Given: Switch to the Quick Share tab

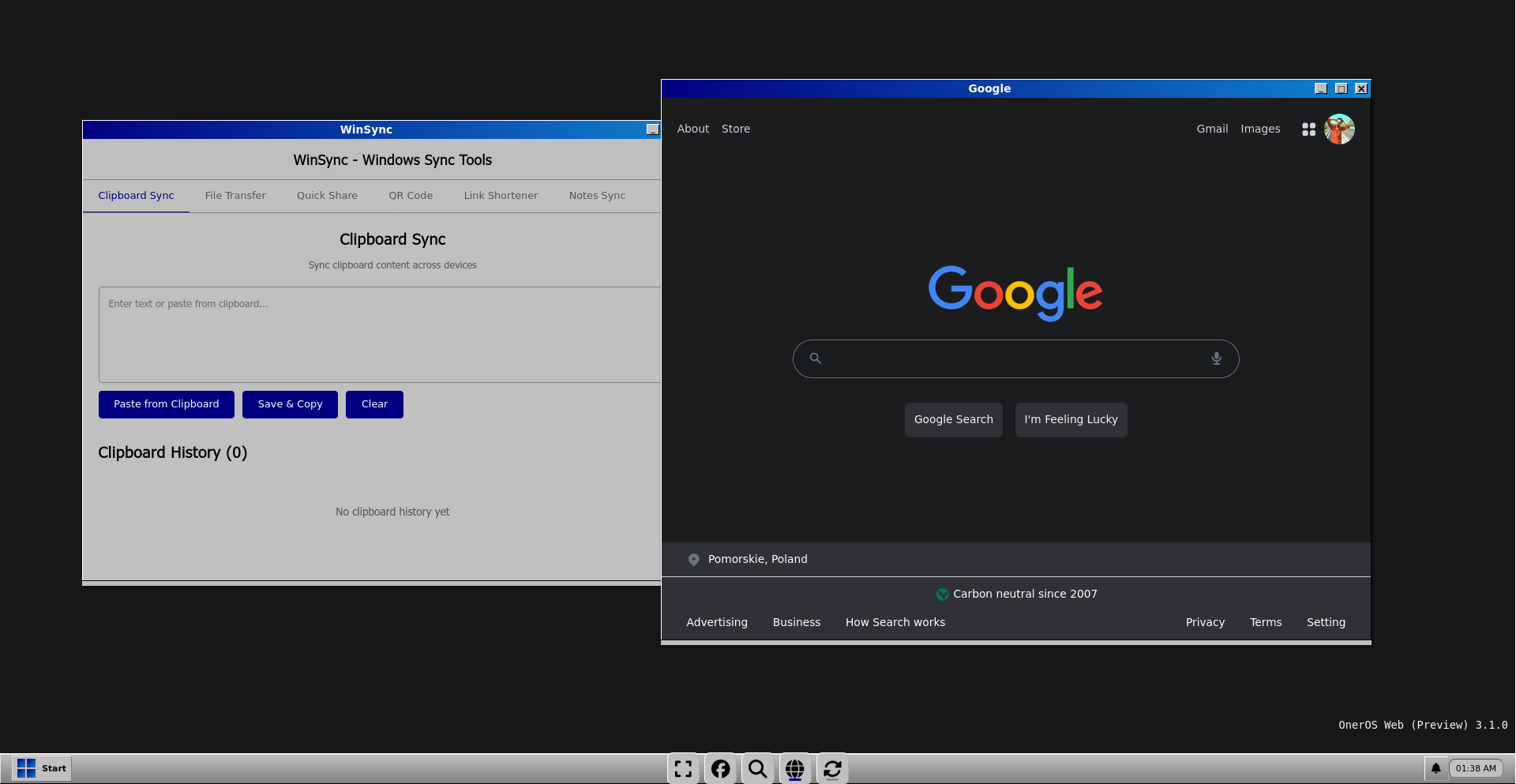Looking at the screenshot, I should pyautogui.click(x=327, y=196).
